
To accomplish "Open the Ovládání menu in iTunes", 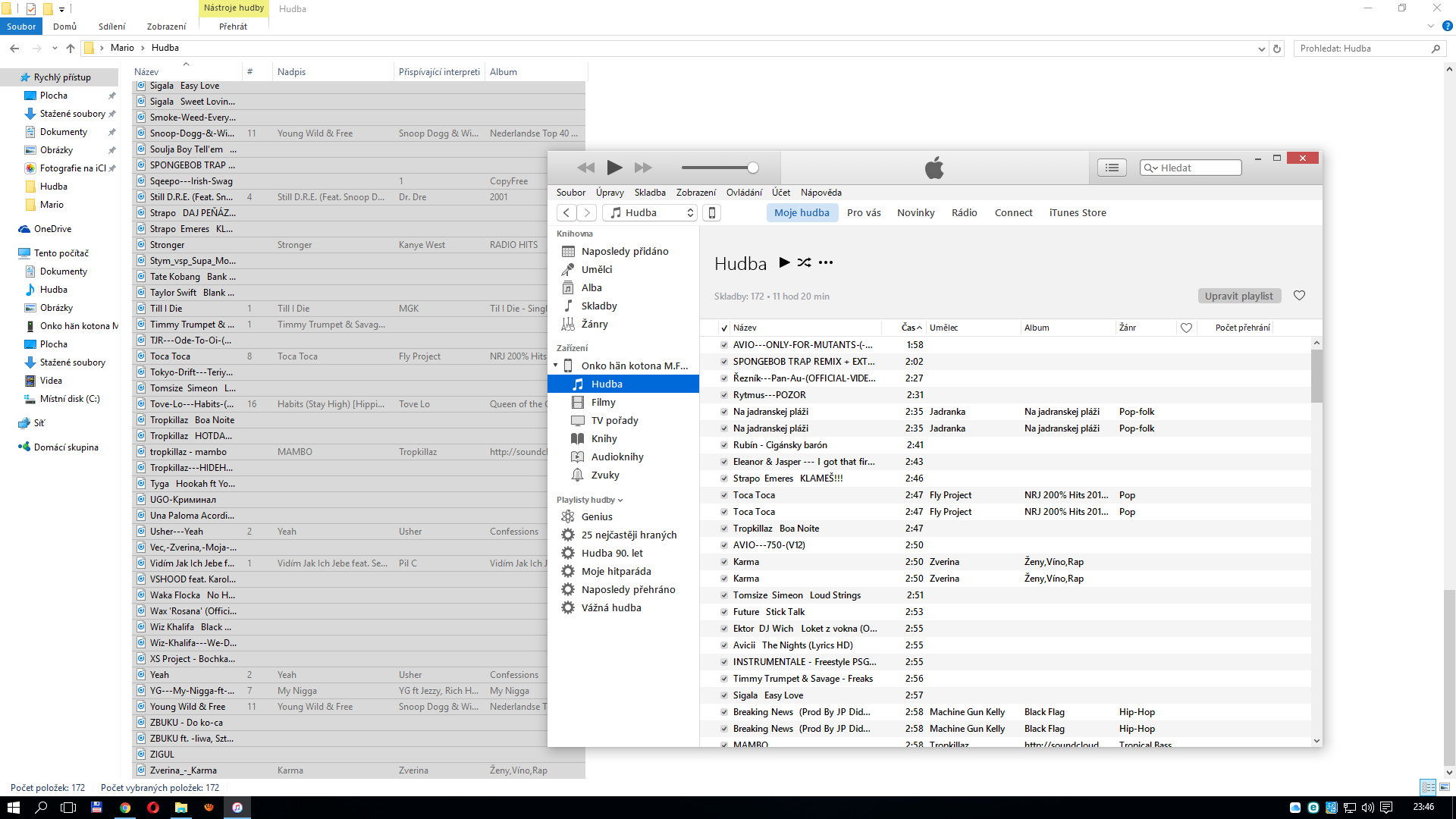I will coord(743,193).
